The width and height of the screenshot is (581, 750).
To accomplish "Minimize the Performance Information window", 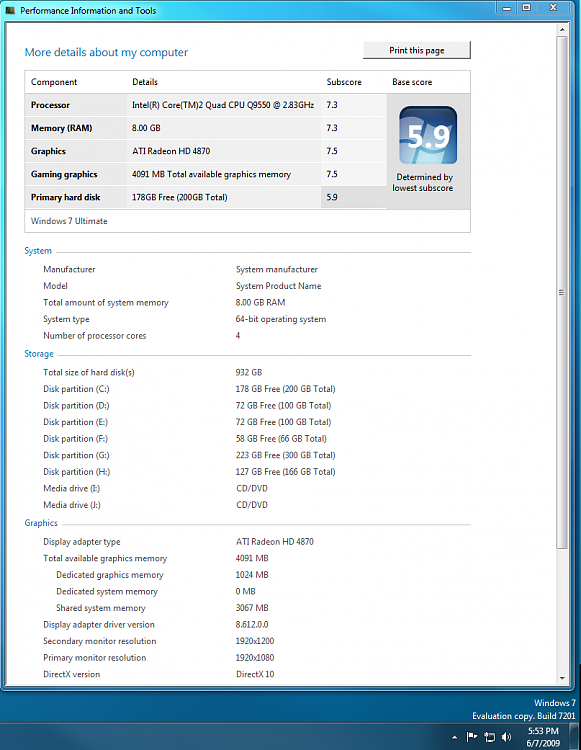I will pyautogui.click(x=506, y=8).
